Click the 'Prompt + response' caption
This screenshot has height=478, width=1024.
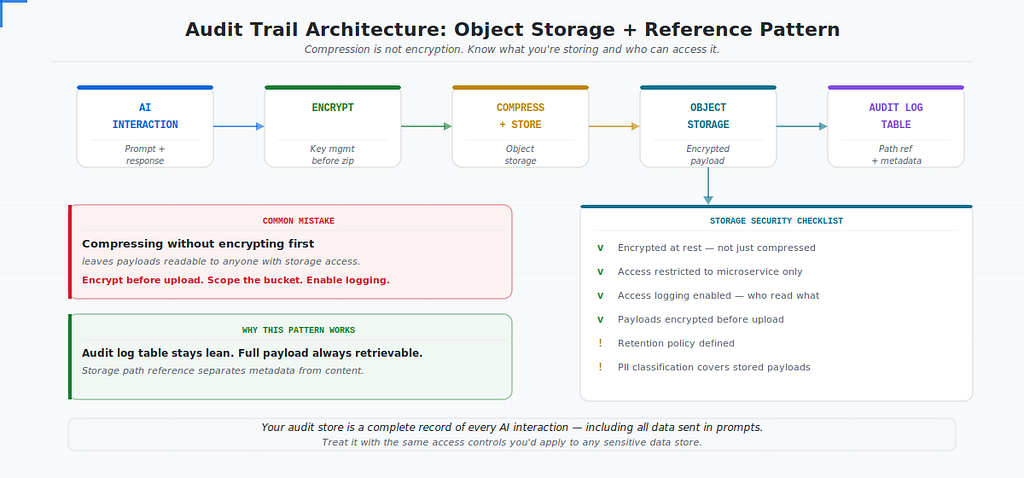145,155
